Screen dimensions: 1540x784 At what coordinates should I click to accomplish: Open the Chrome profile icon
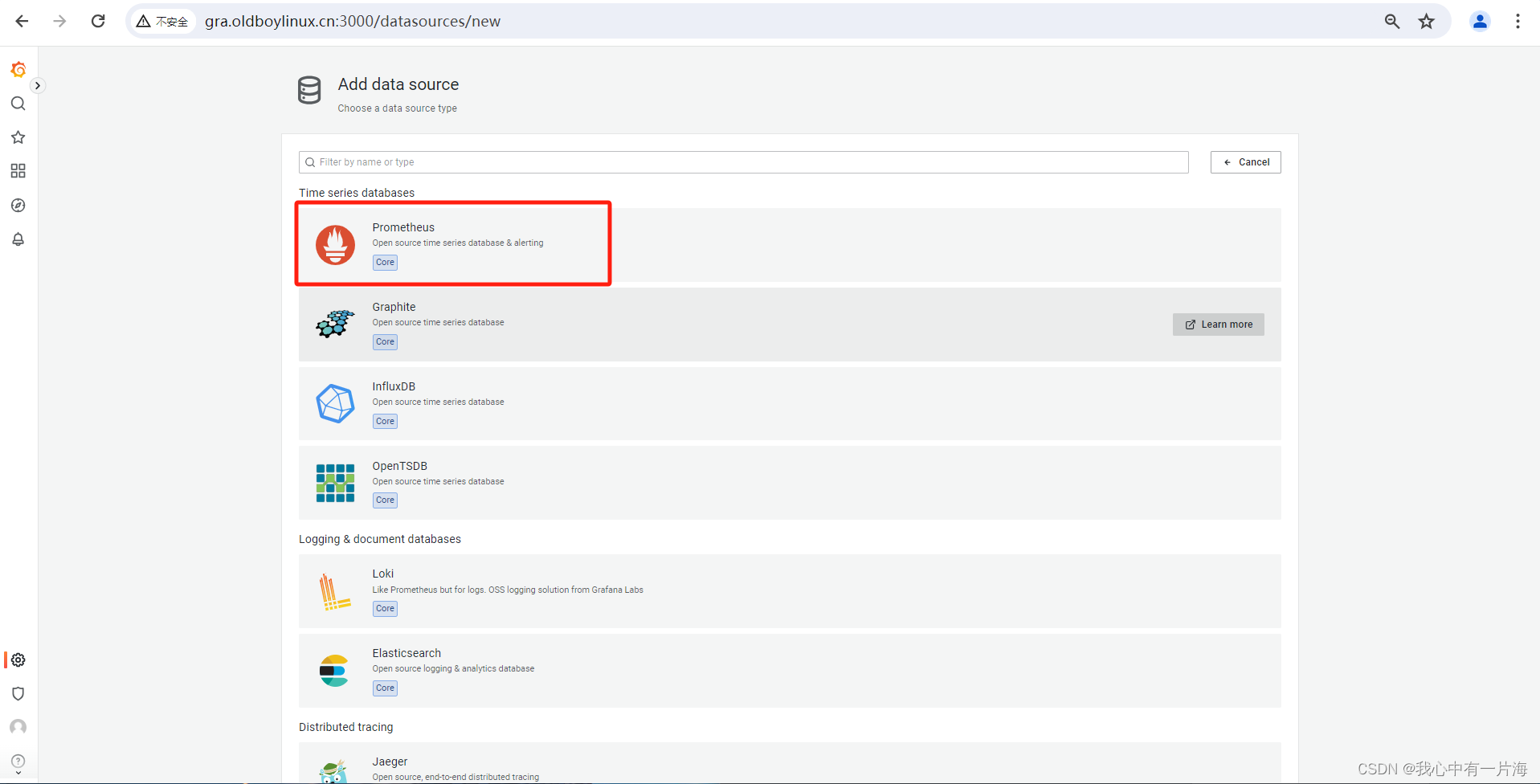click(1480, 22)
